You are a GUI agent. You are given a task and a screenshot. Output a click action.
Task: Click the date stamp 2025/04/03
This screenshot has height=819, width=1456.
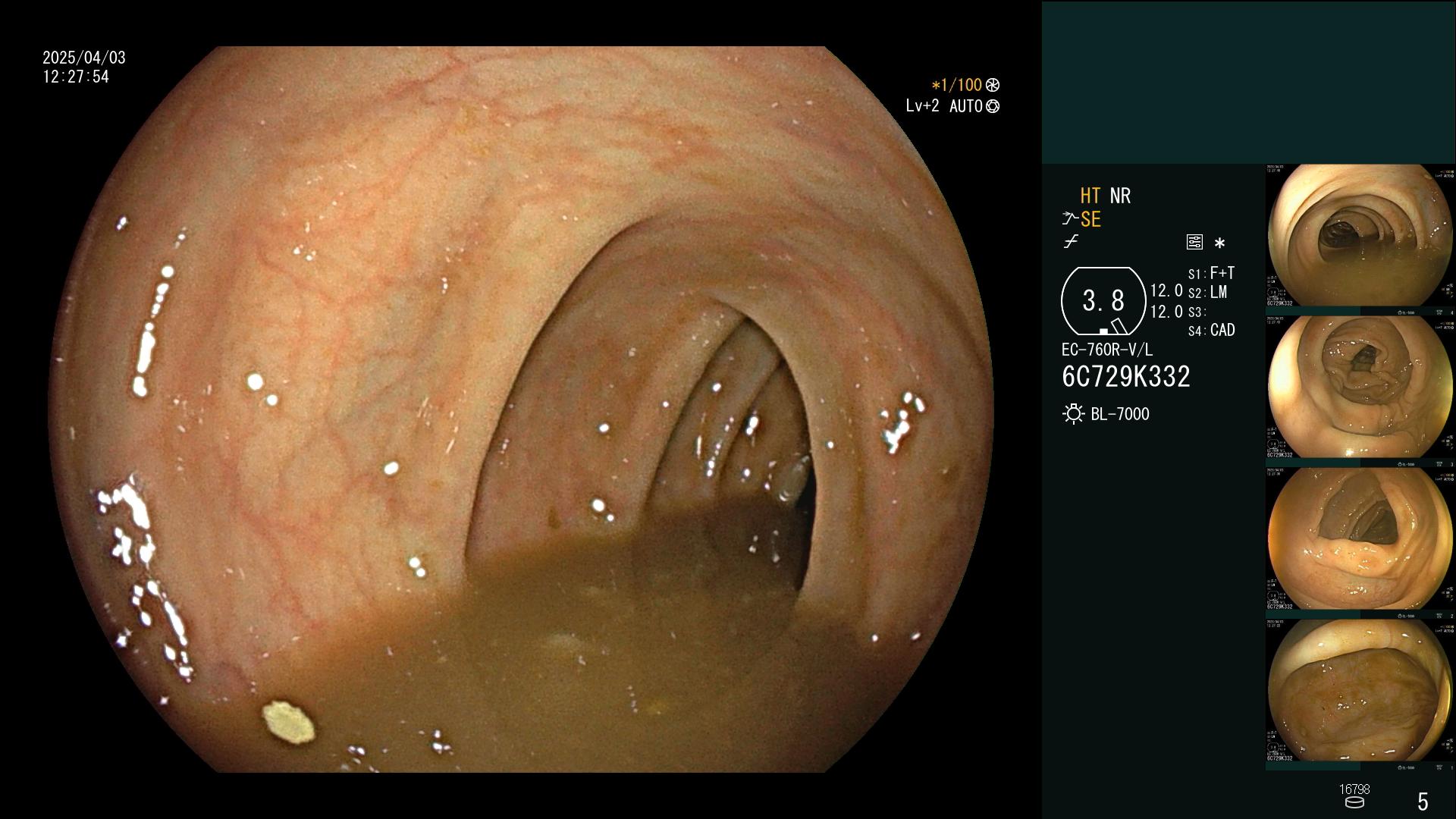click(x=84, y=58)
